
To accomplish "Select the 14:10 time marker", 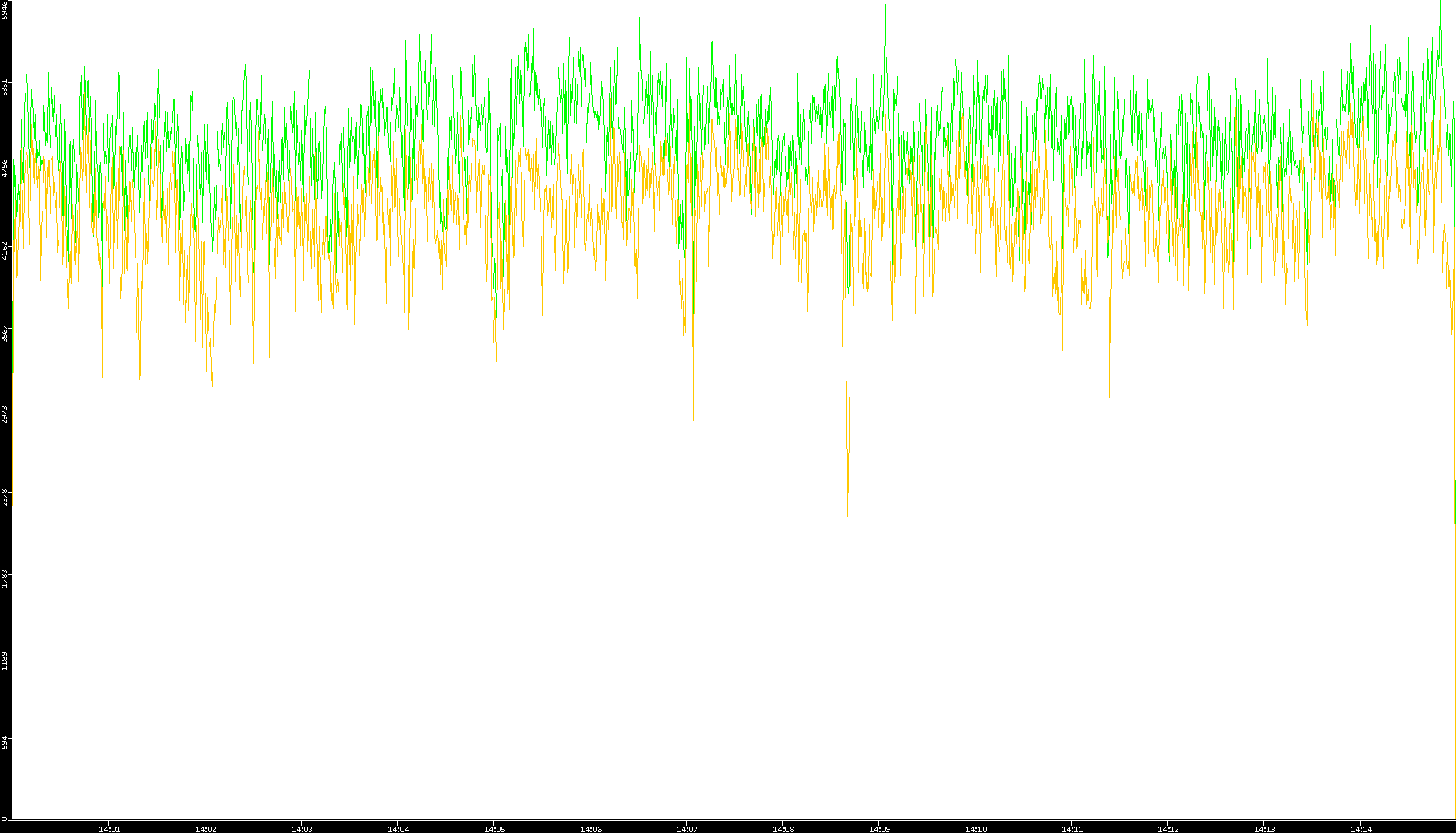I will click(975, 829).
